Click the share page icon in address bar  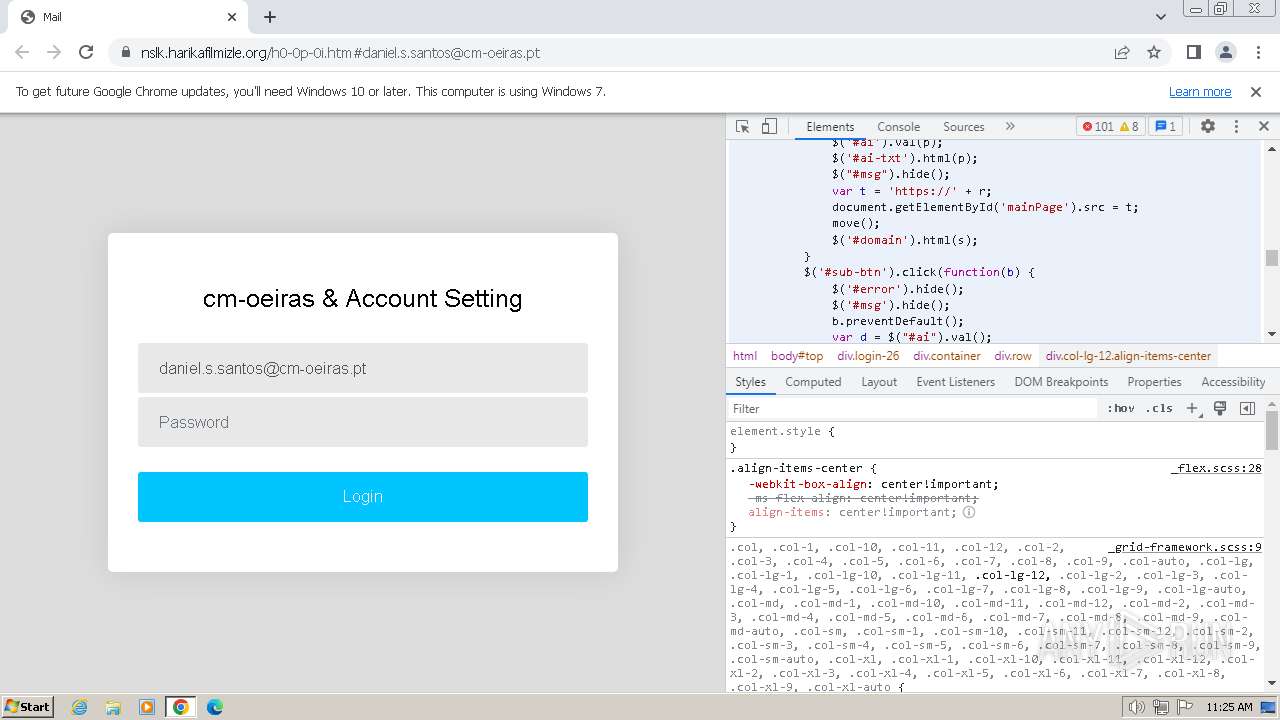(x=1122, y=52)
